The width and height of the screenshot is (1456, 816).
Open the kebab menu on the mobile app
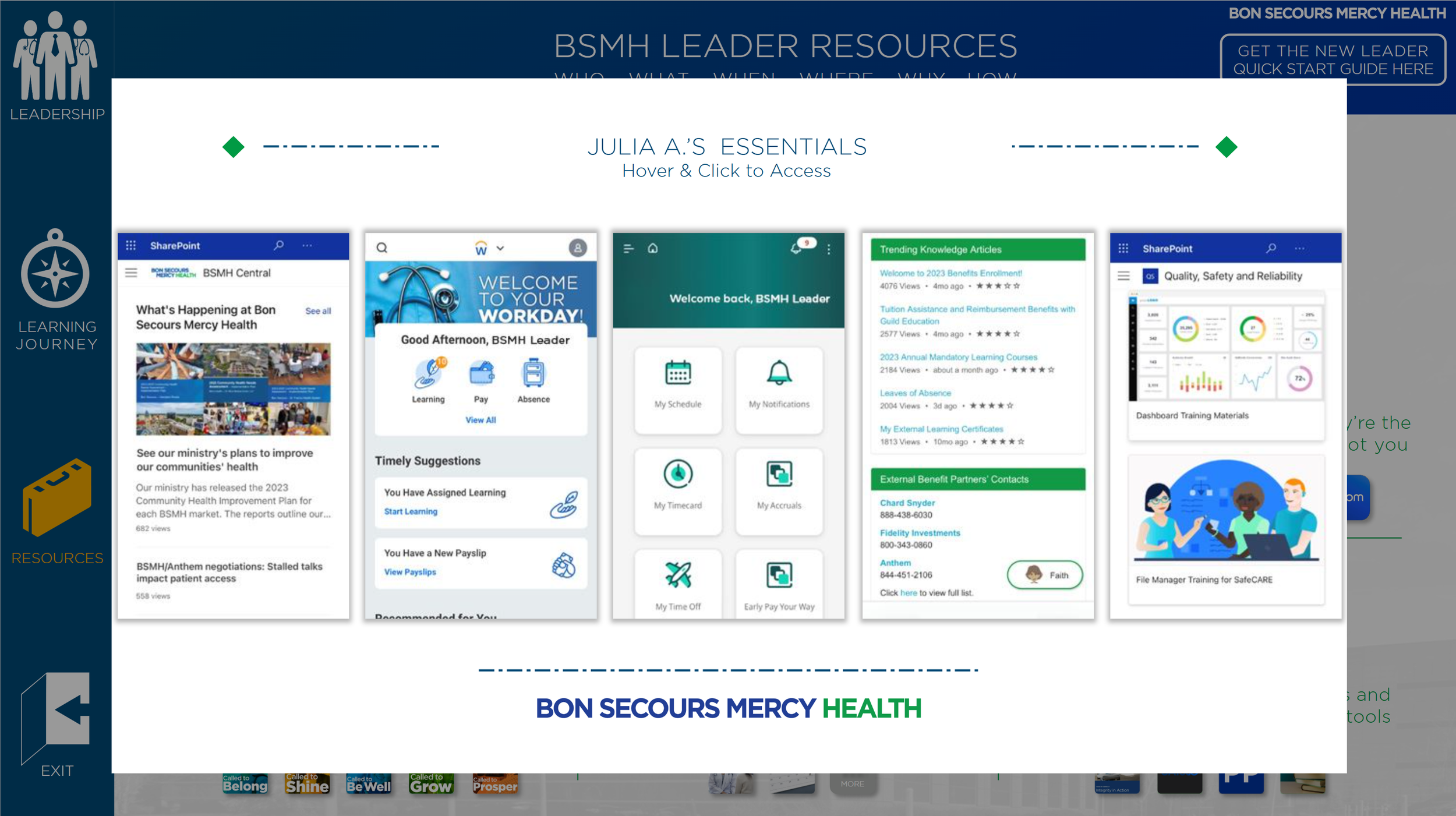pos(829,248)
